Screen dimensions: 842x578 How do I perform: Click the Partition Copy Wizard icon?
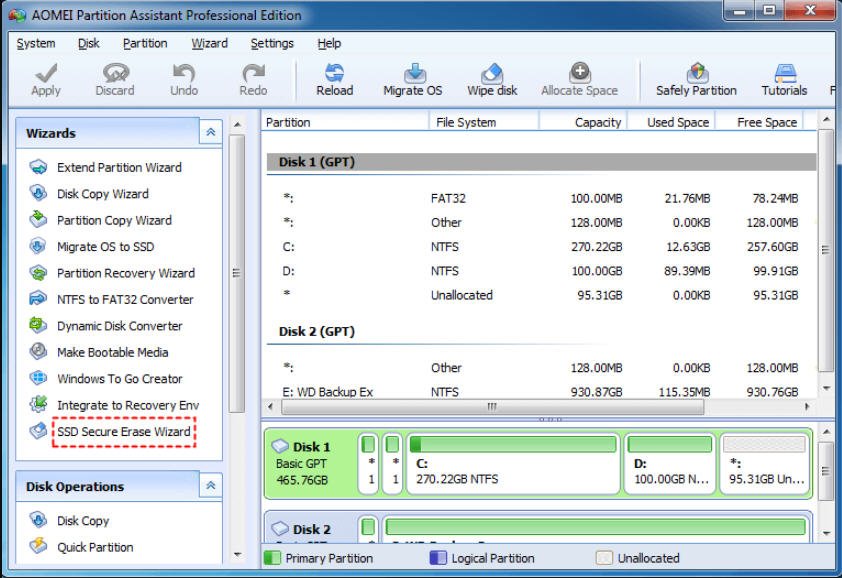[38, 220]
